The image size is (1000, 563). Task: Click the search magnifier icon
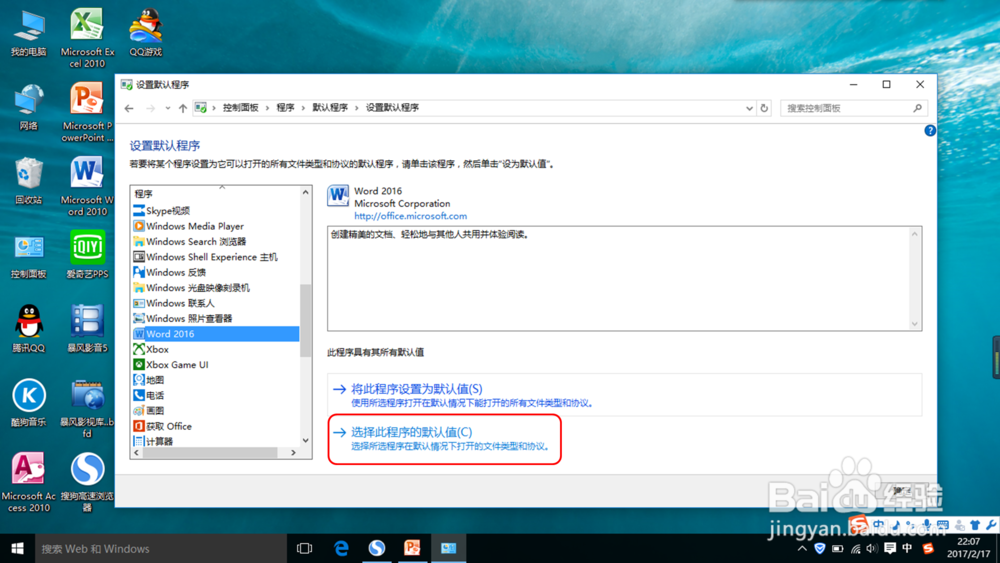(x=917, y=108)
